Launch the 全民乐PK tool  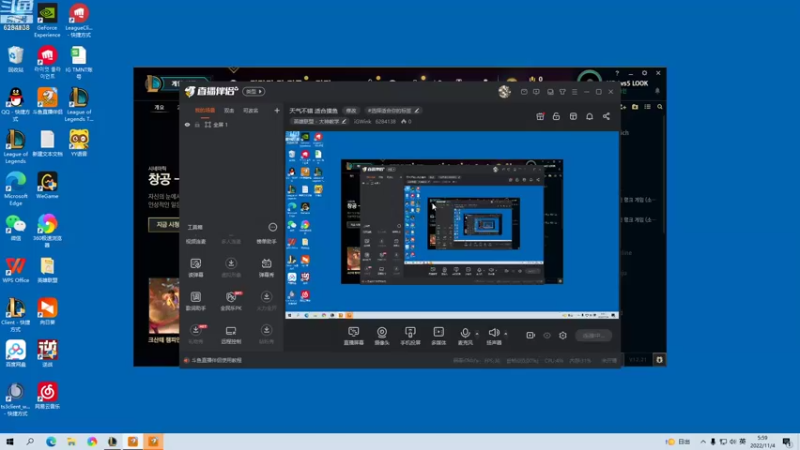[x=231, y=301]
